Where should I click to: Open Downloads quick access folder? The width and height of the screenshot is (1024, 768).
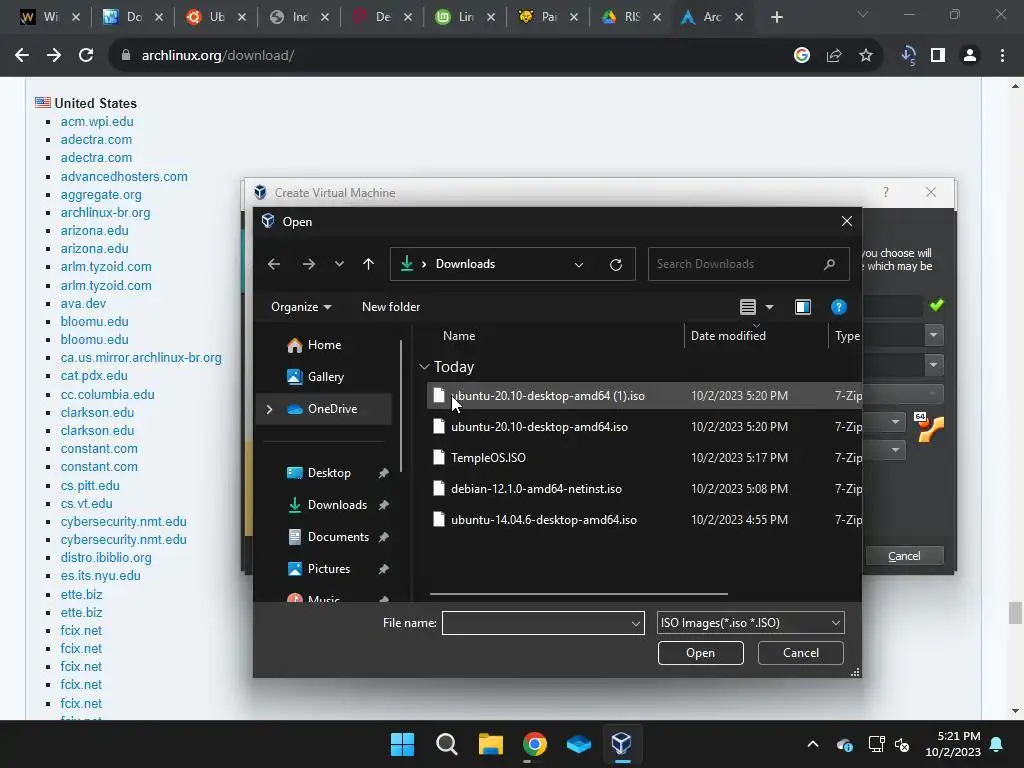337,505
